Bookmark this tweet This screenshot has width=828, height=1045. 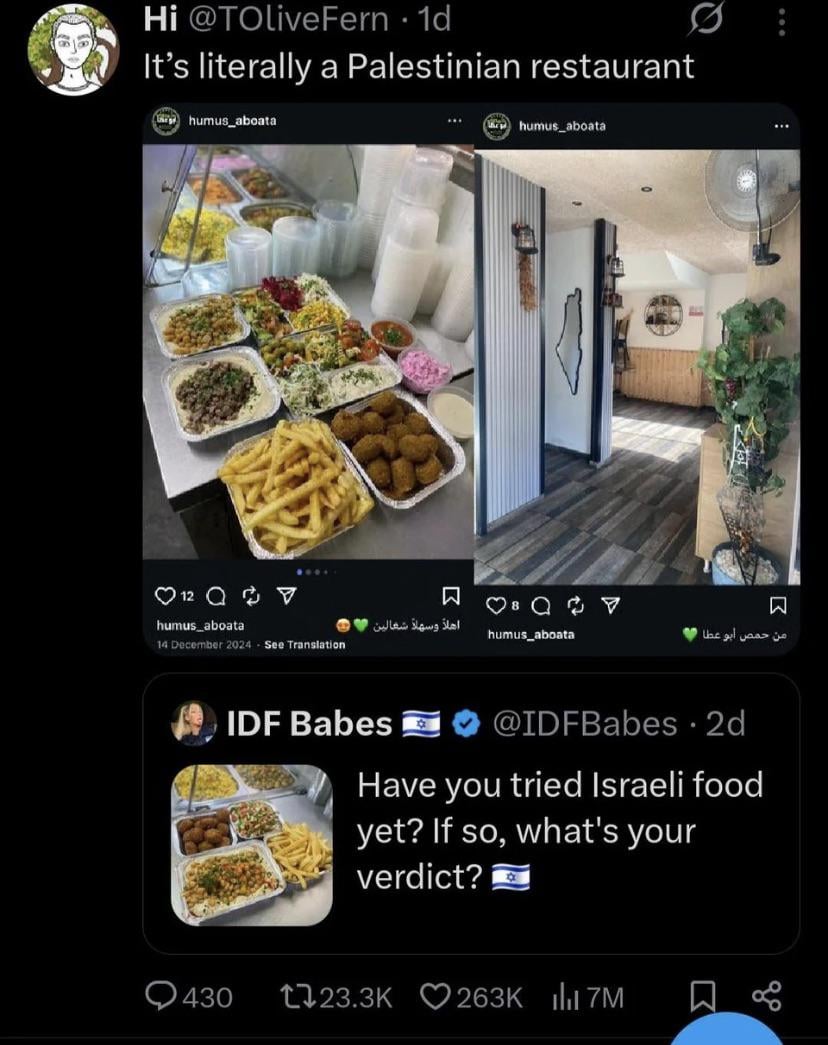click(x=702, y=997)
